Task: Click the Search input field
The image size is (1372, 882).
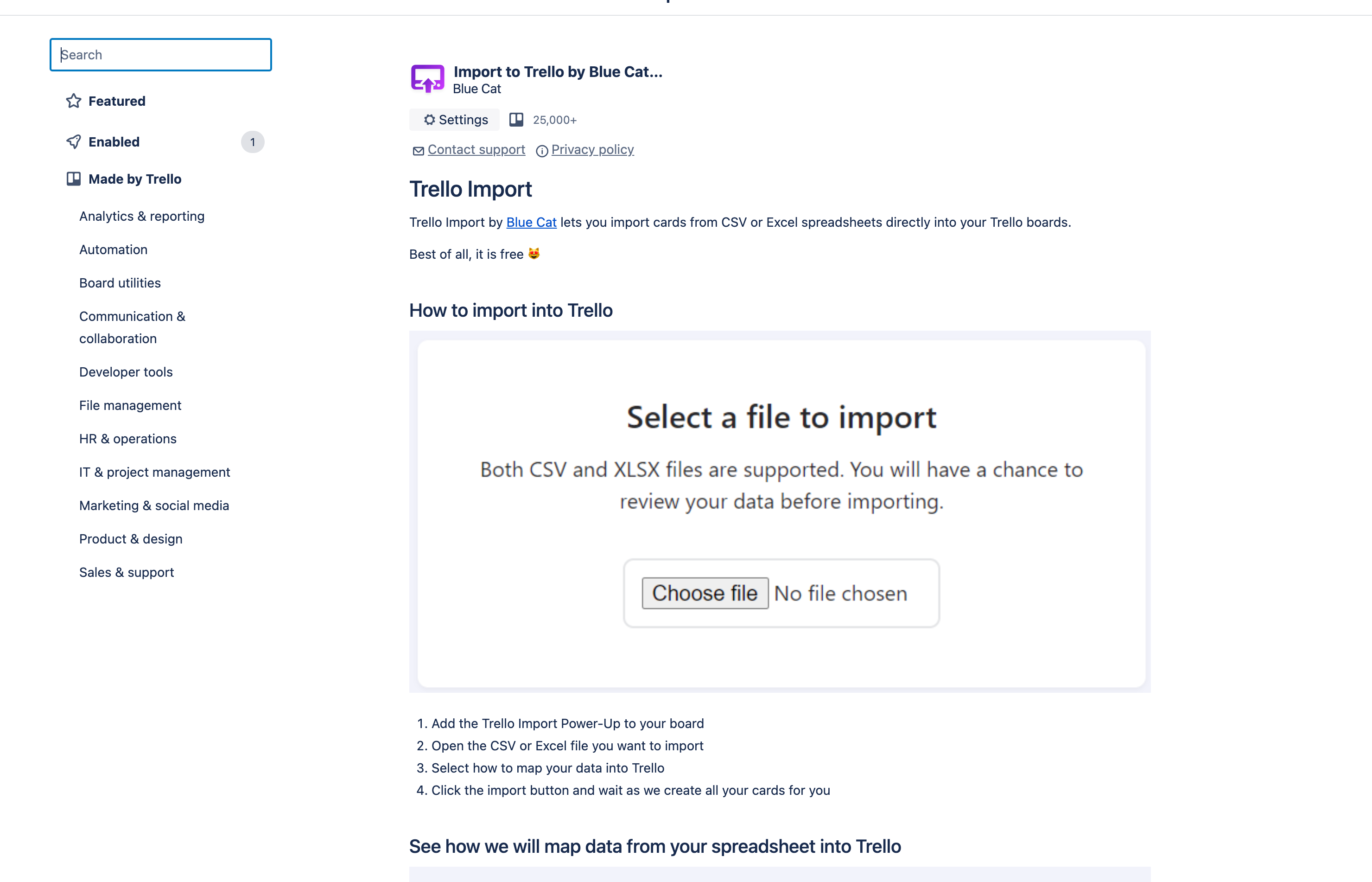Action: (160, 54)
